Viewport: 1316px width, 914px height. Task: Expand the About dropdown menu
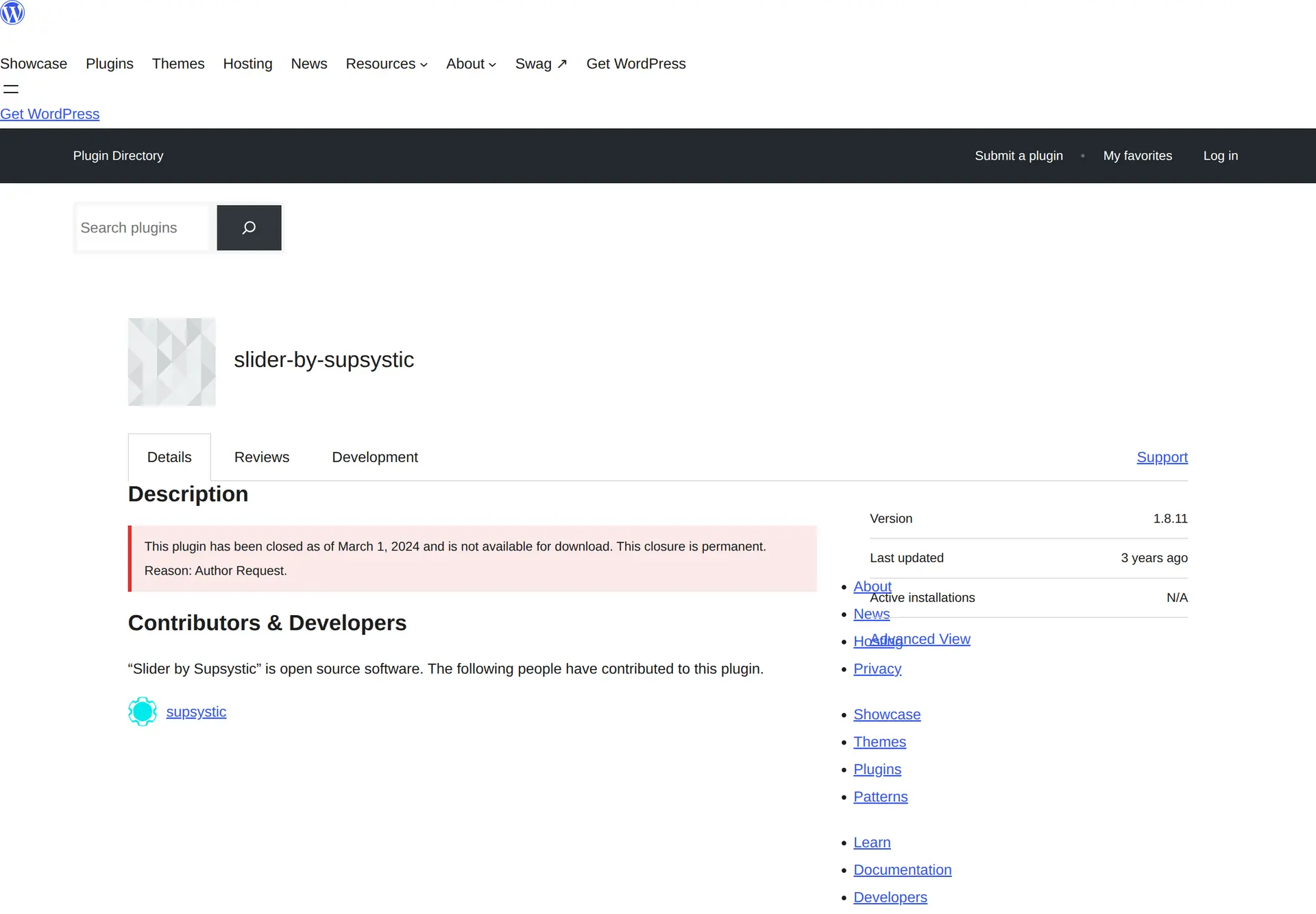(471, 64)
